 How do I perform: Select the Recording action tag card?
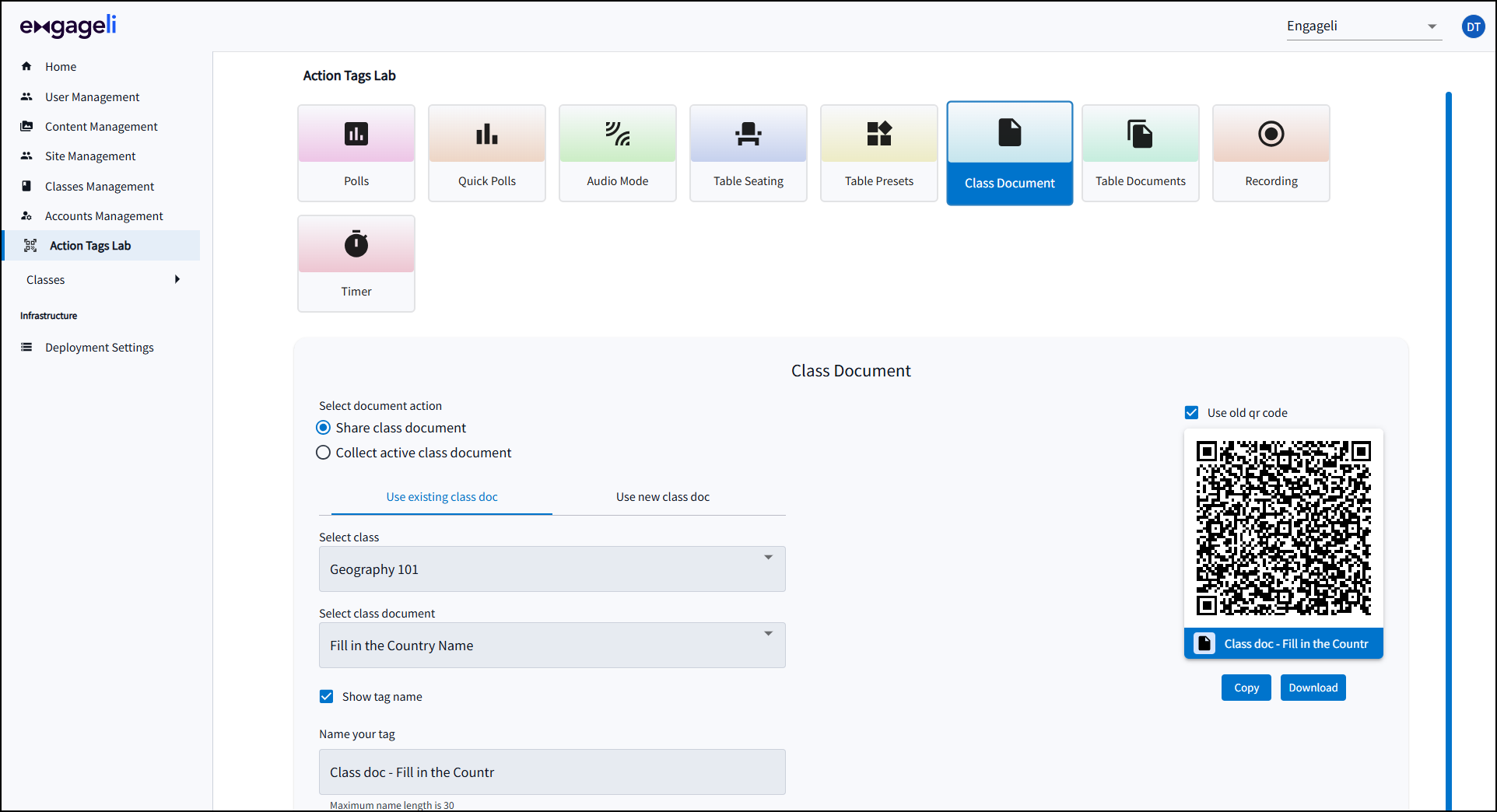(x=1271, y=153)
